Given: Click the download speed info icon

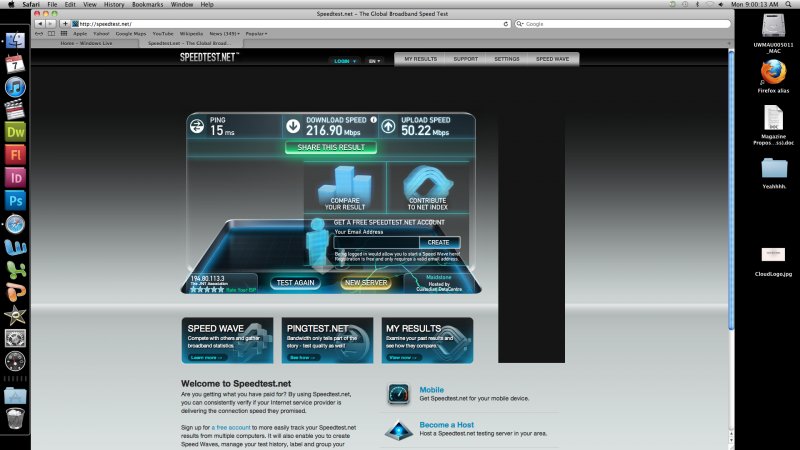Looking at the screenshot, I should (373, 120).
